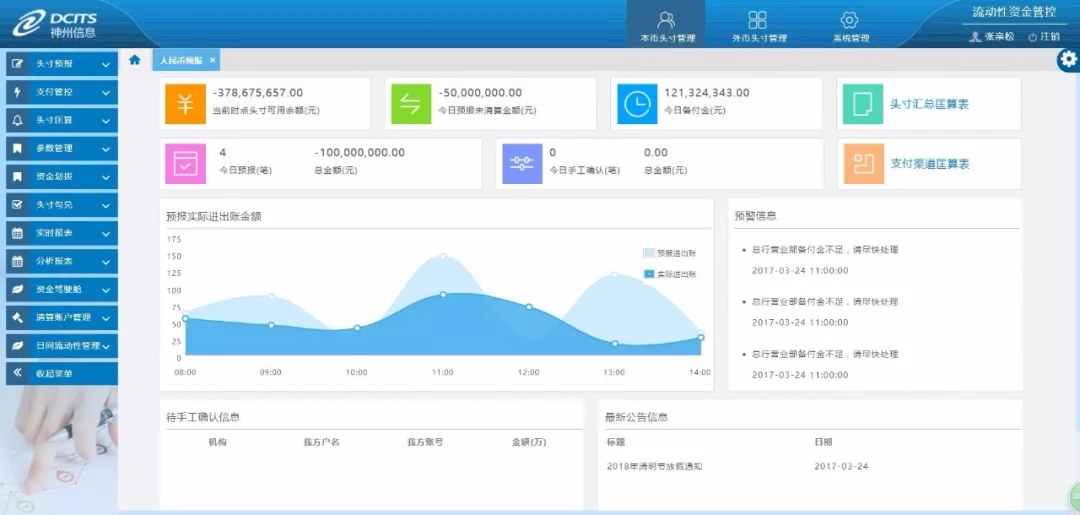Open the 2018年清明节放假通知 announcement
Viewport: 1080px width, 515px height.
(654, 466)
